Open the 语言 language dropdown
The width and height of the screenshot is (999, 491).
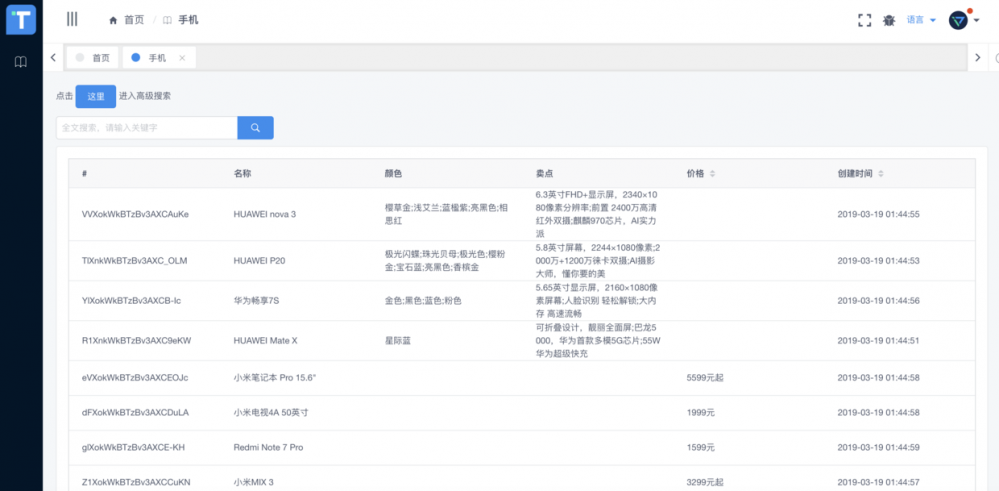921,20
